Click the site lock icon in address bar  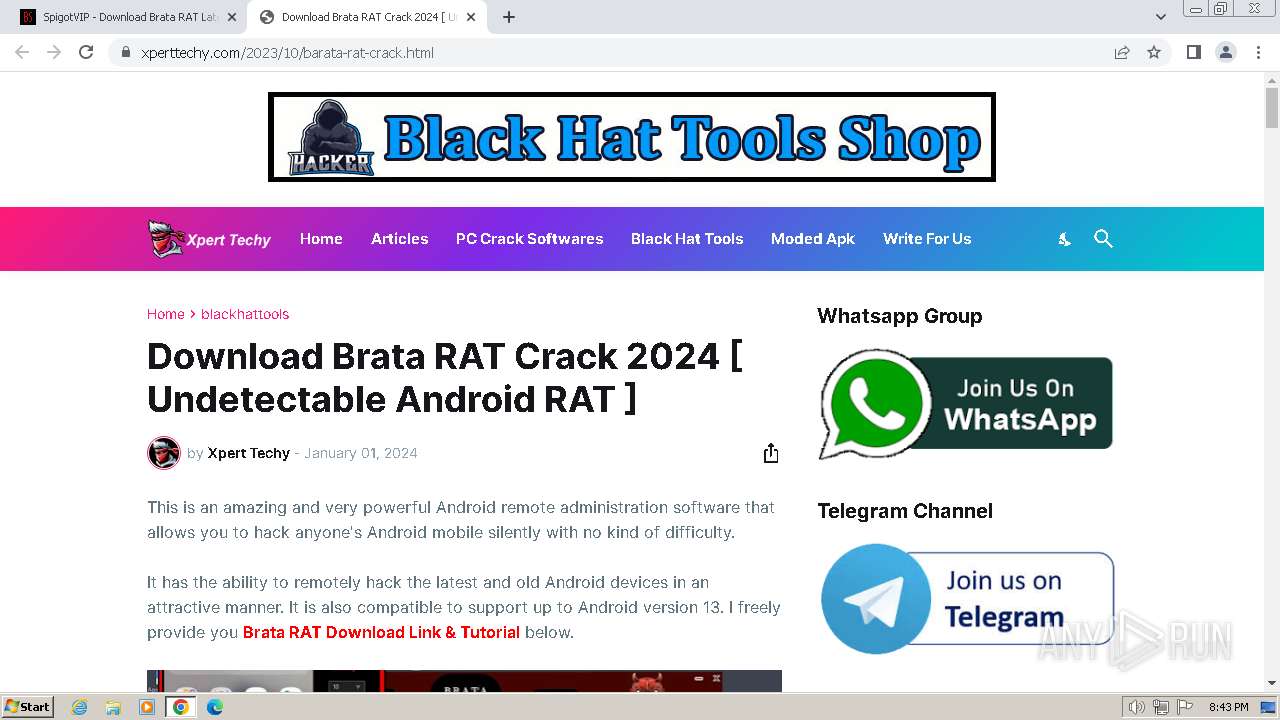coord(125,53)
